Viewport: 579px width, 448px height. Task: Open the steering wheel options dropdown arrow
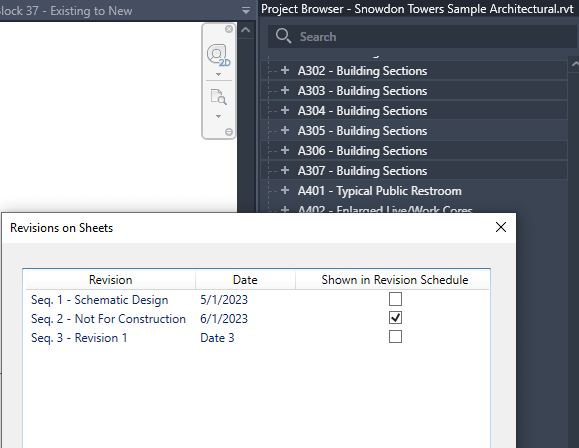click(x=218, y=74)
